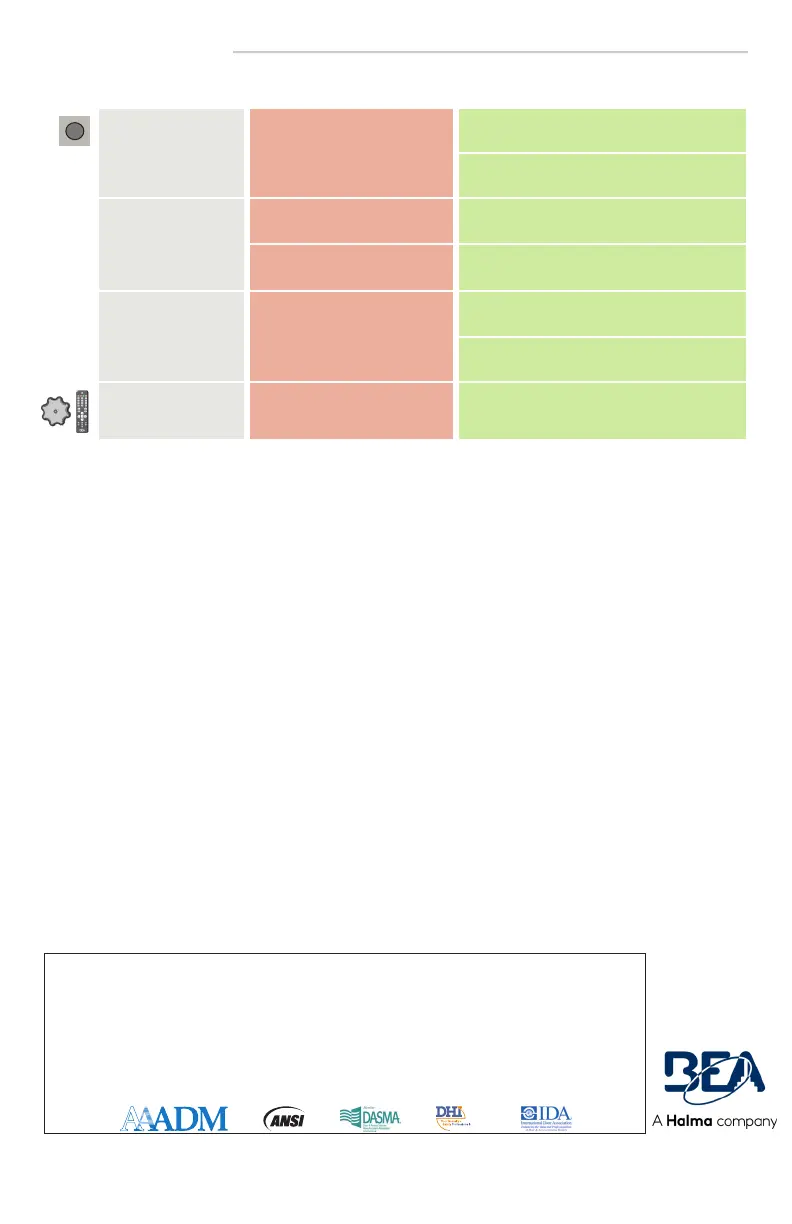Click the round gray push-button icon
This screenshot has width=792, height=1224.
pyautogui.click(x=73, y=131)
